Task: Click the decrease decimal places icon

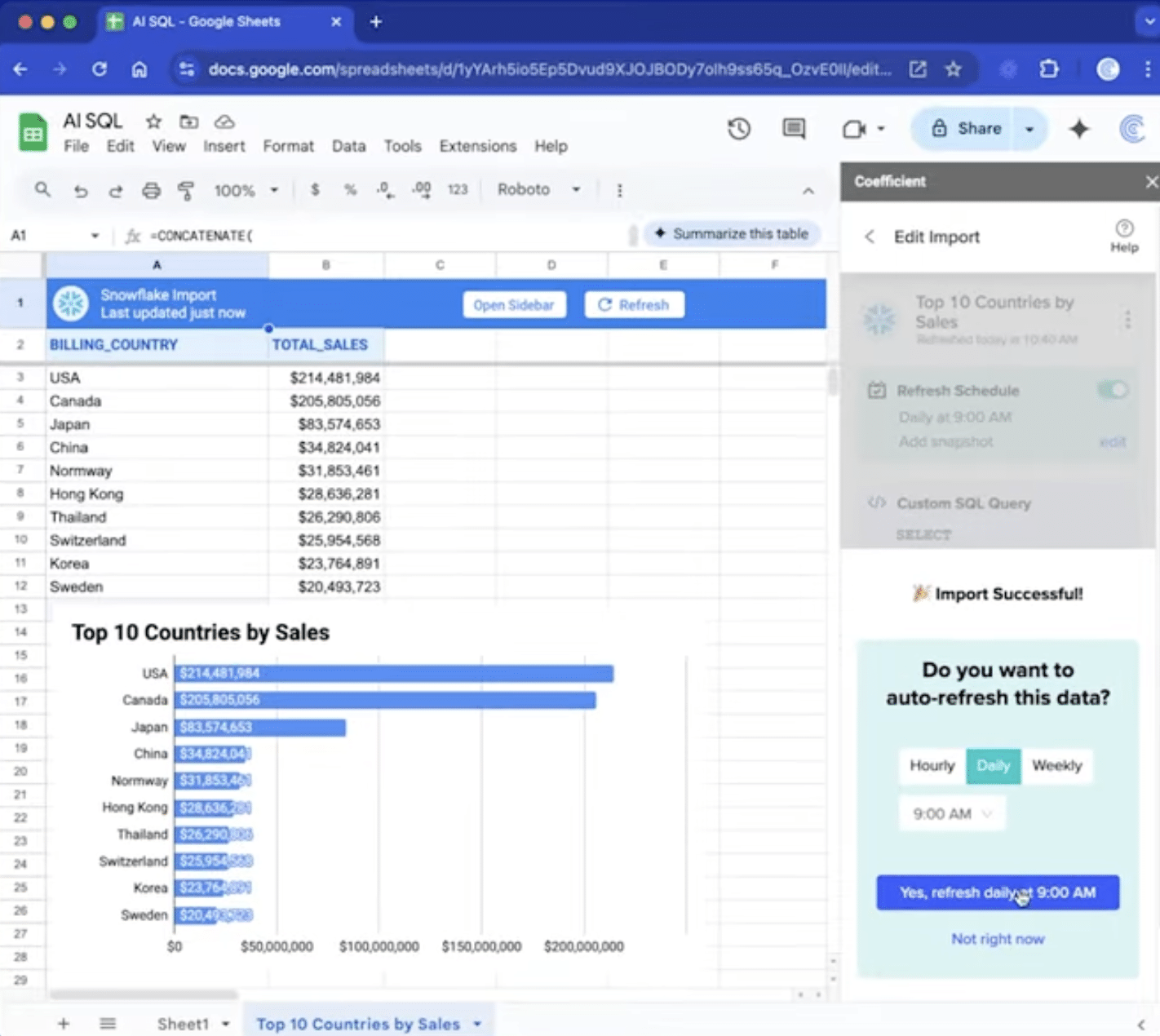Action: [x=384, y=189]
